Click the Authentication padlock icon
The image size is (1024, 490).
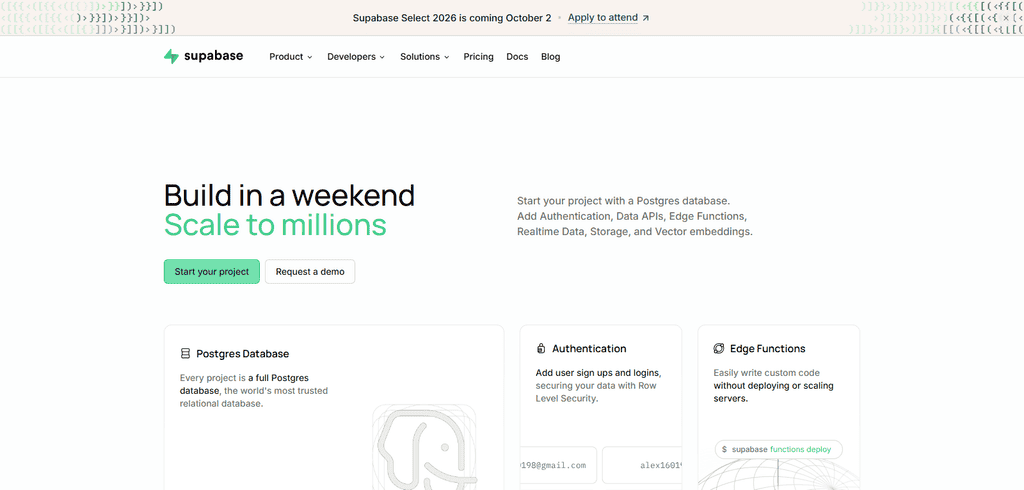click(541, 348)
